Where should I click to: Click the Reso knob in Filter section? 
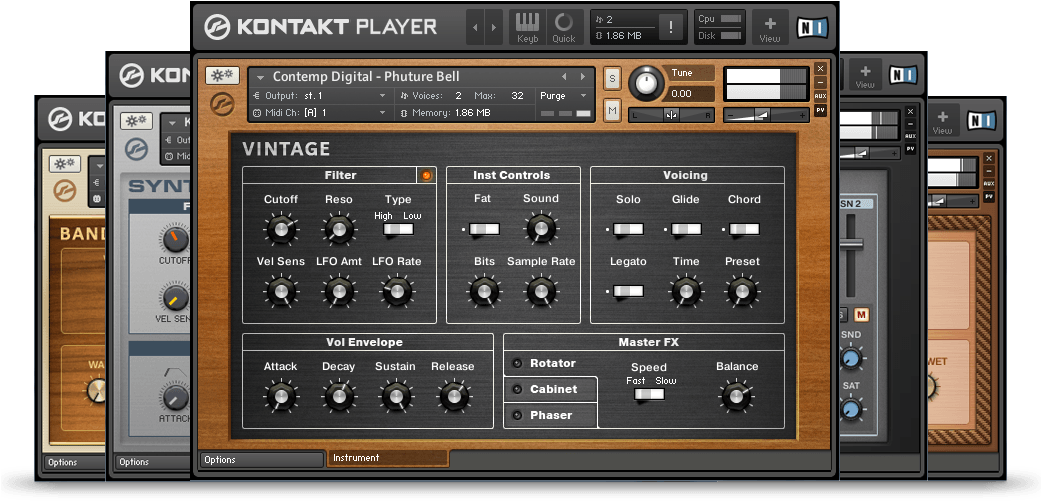tap(339, 229)
